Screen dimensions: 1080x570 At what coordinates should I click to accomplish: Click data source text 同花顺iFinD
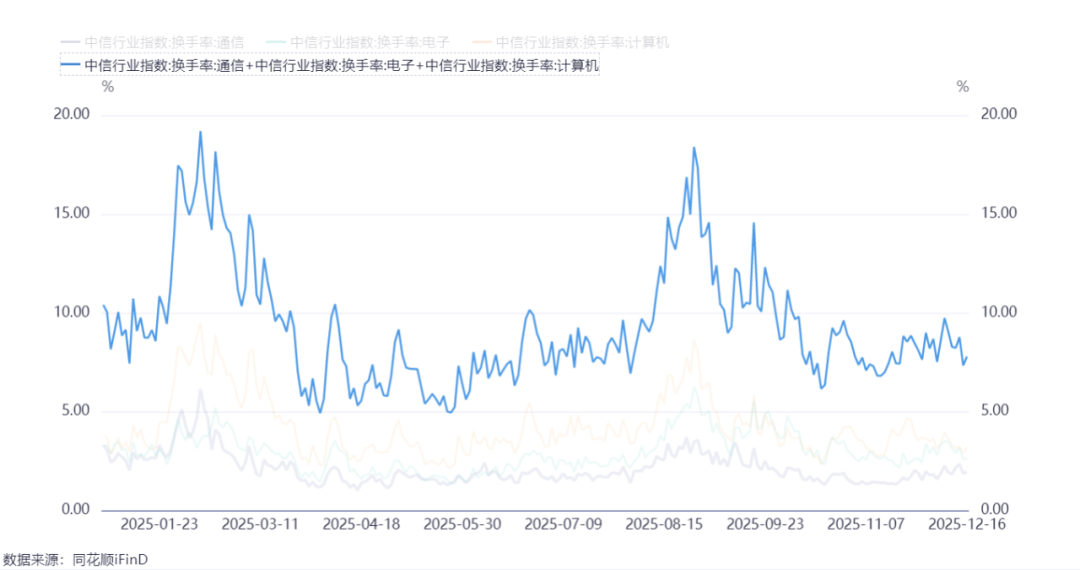point(110,560)
